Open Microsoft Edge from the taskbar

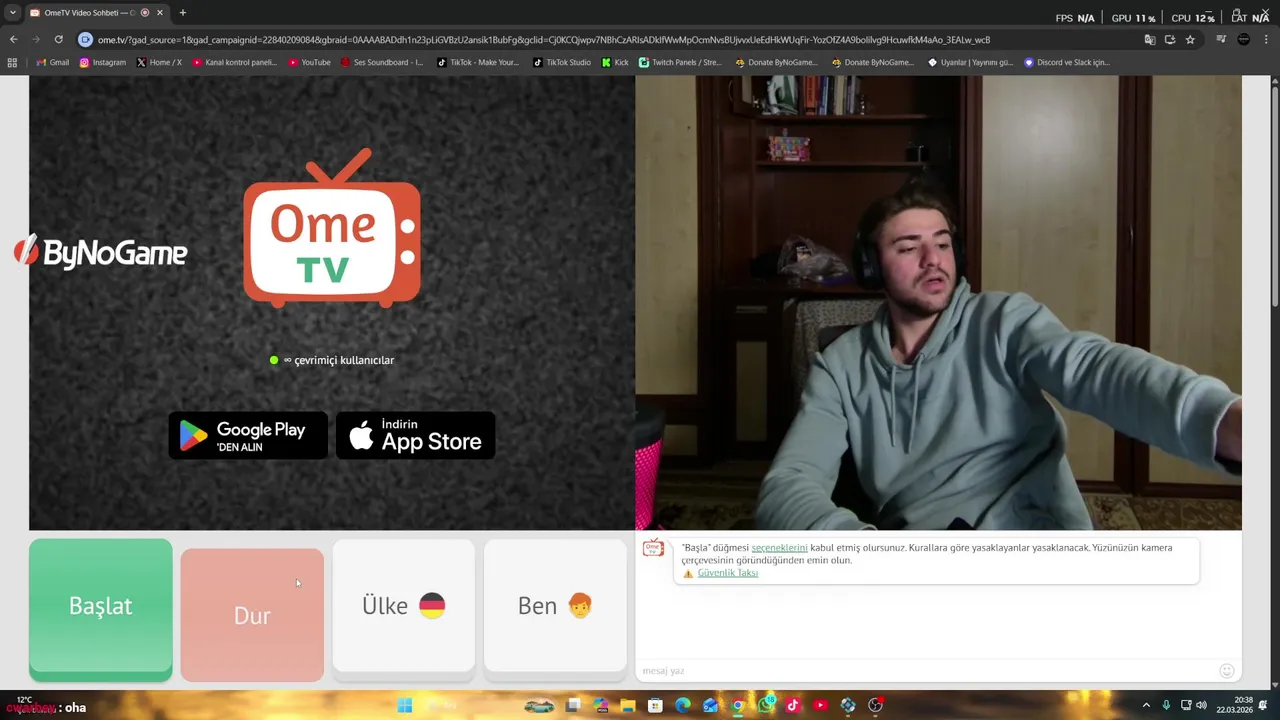[682, 705]
